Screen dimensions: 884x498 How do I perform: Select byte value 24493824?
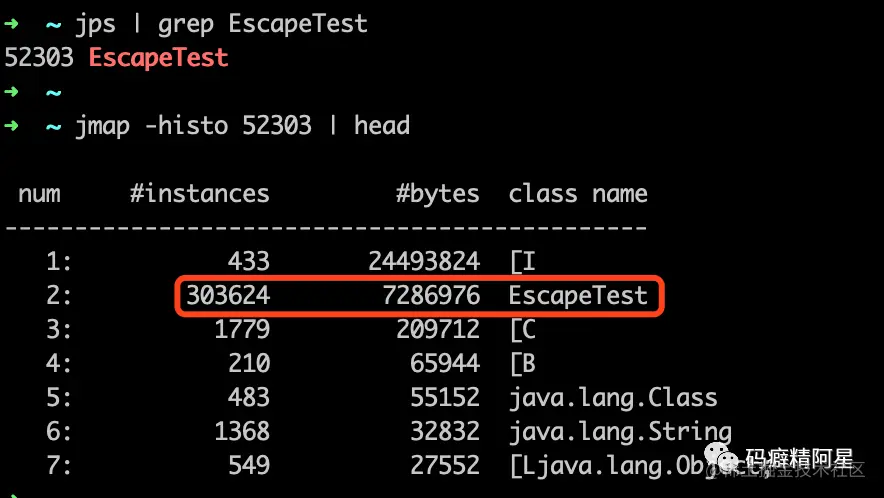point(424,261)
